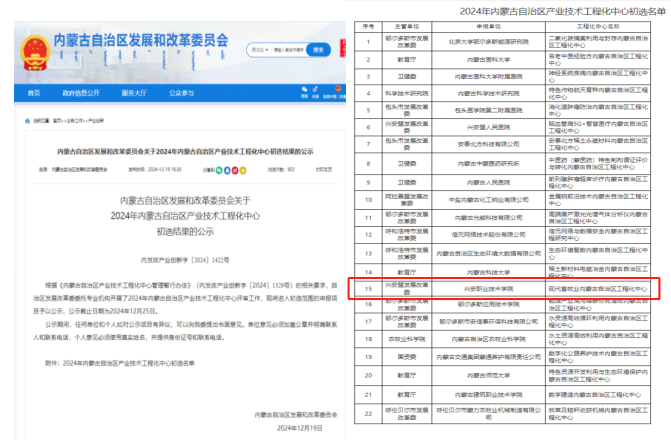The width and height of the screenshot is (671, 441).
Task: Click cell 鄂尔多斯应用技术学院 in row 16
Action: pos(489,305)
